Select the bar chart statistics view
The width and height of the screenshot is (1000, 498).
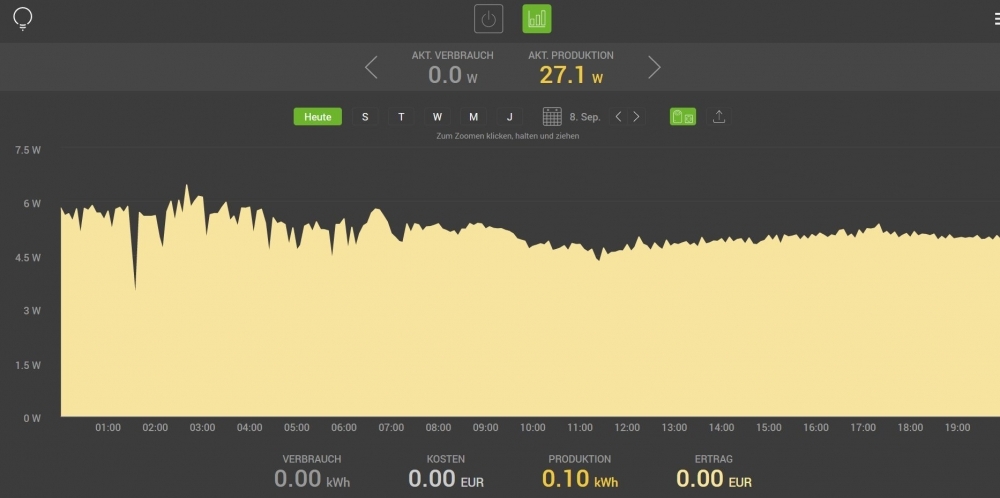537,19
